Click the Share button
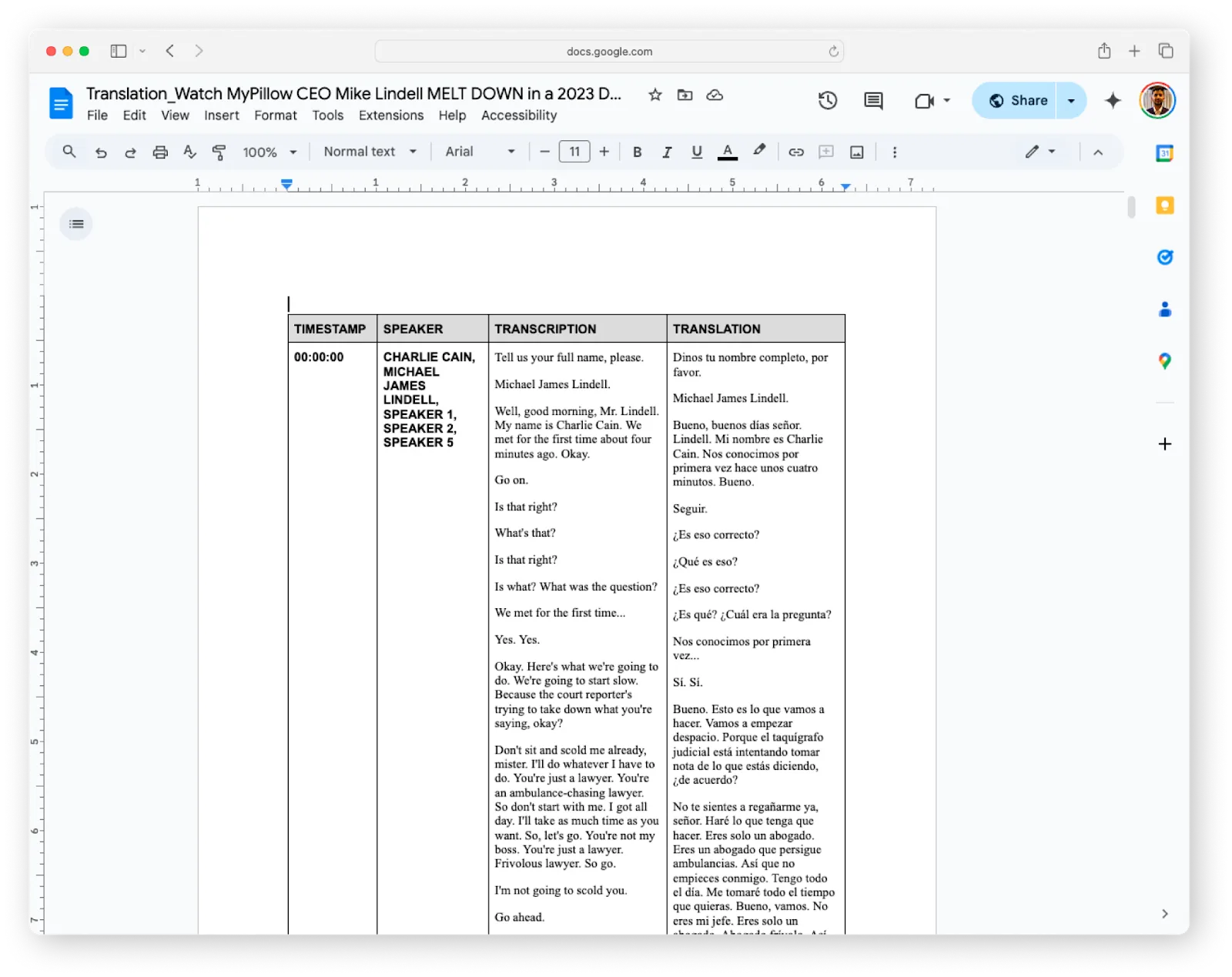This screenshot has height=977, width=1232. pos(1015,101)
